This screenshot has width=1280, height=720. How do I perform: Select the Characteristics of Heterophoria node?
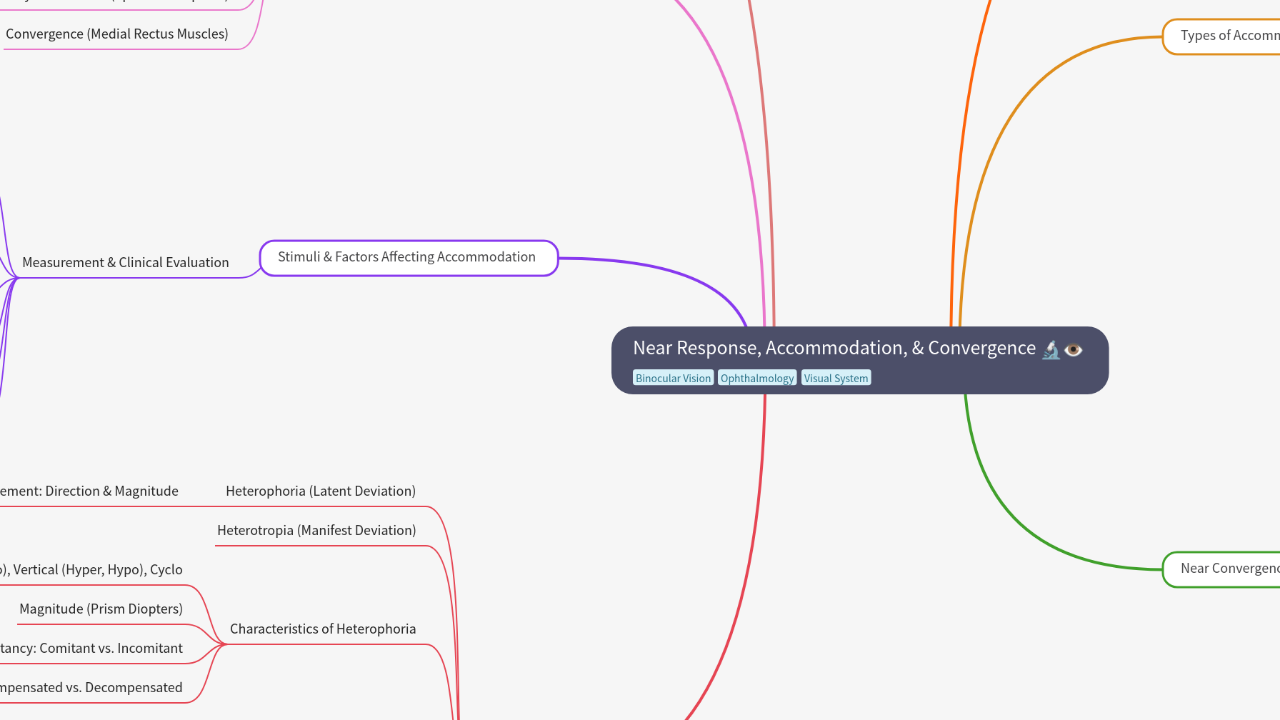(x=323, y=629)
